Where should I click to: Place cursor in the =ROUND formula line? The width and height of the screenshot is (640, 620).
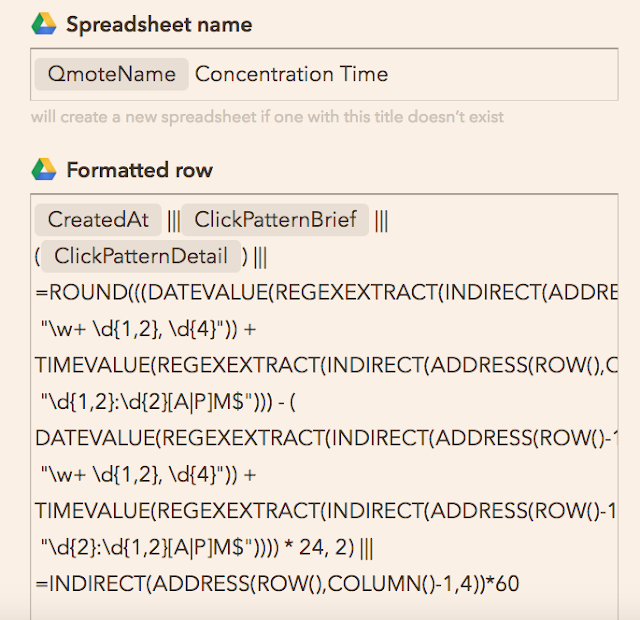326,293
